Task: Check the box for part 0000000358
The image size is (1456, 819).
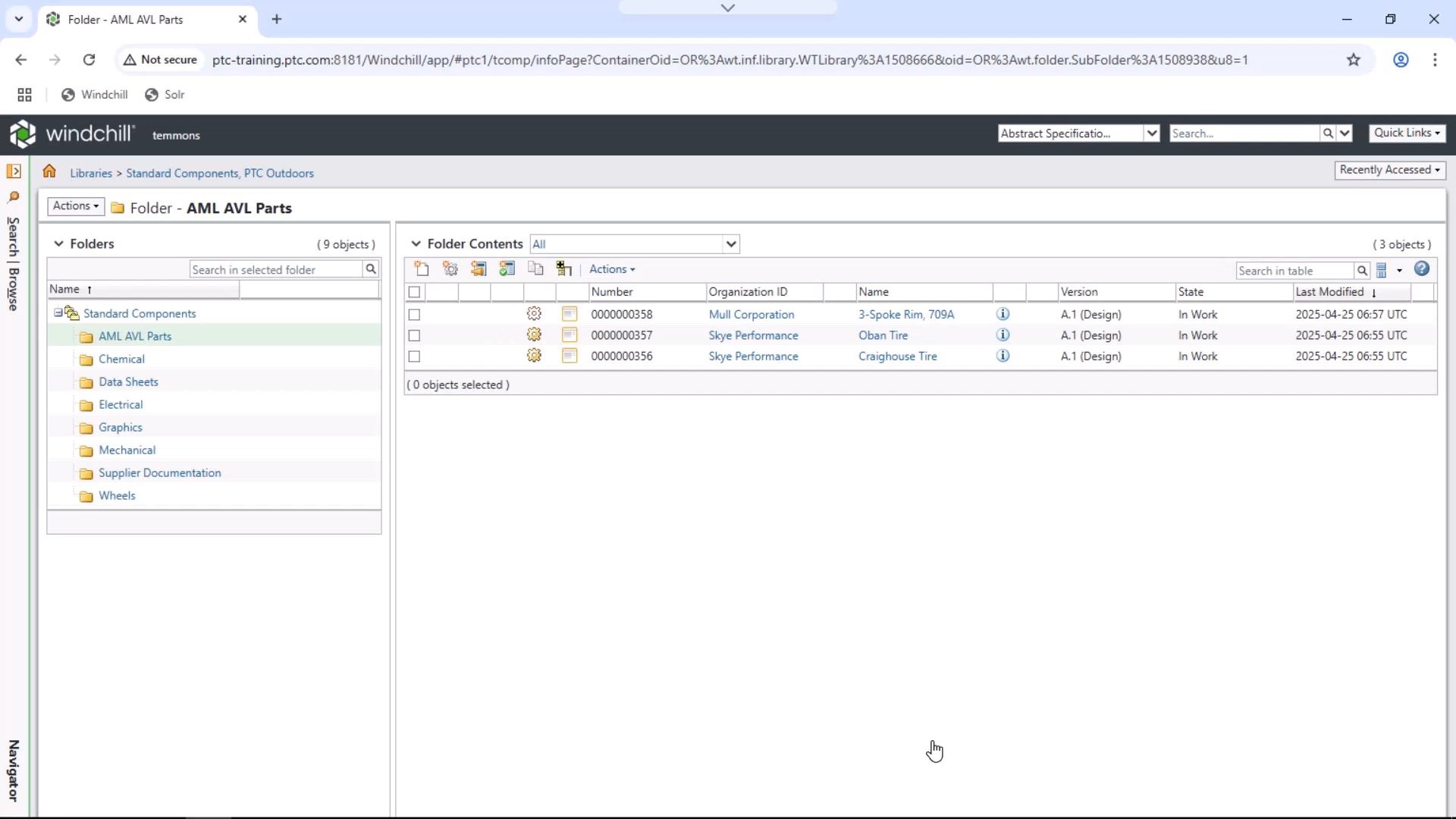Action: click(414, 315)
